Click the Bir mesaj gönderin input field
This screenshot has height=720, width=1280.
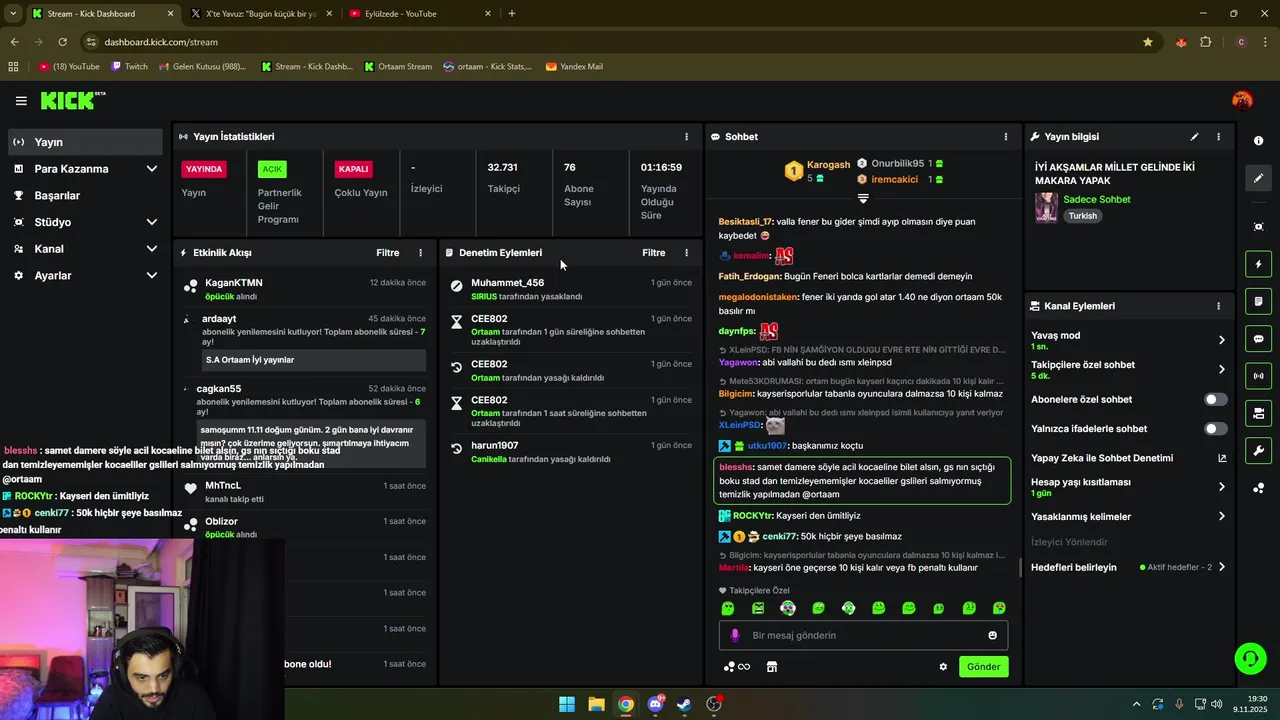(864, 635)
